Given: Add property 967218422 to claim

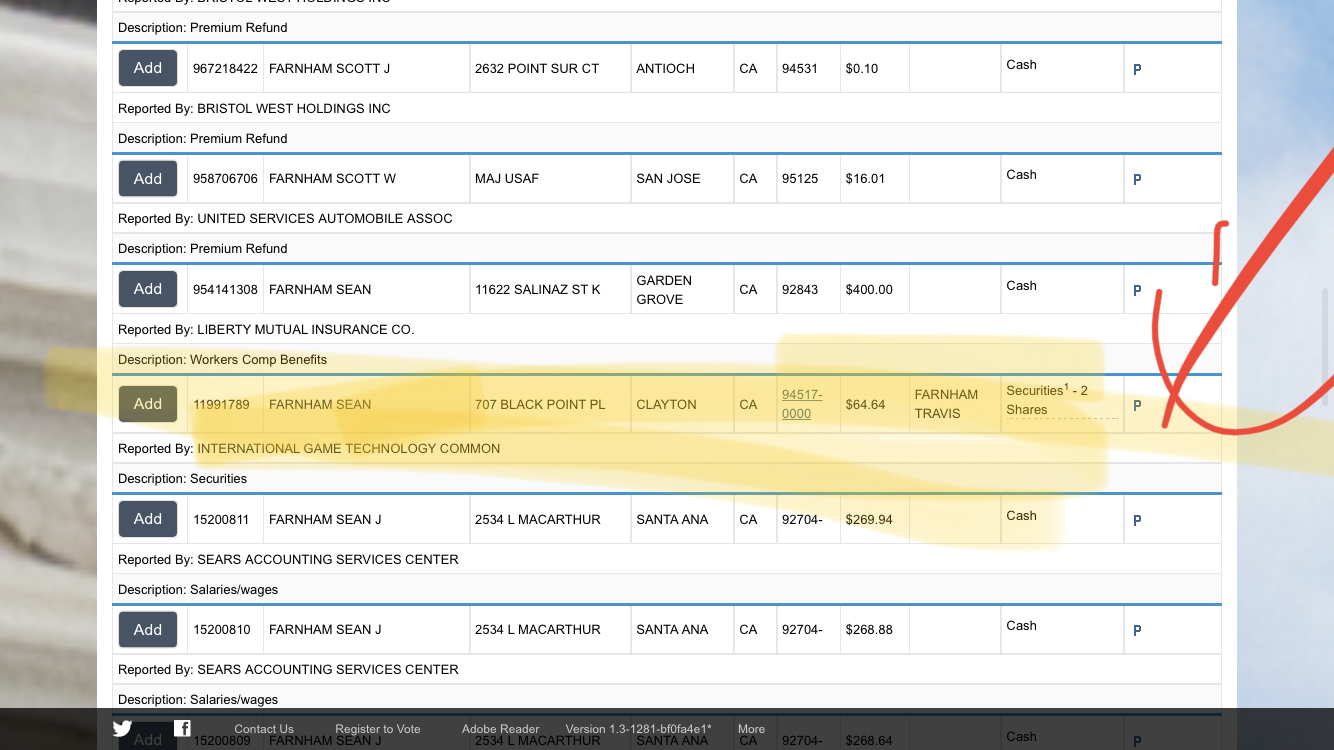Looking at the screenshot, I should (148, 68).
